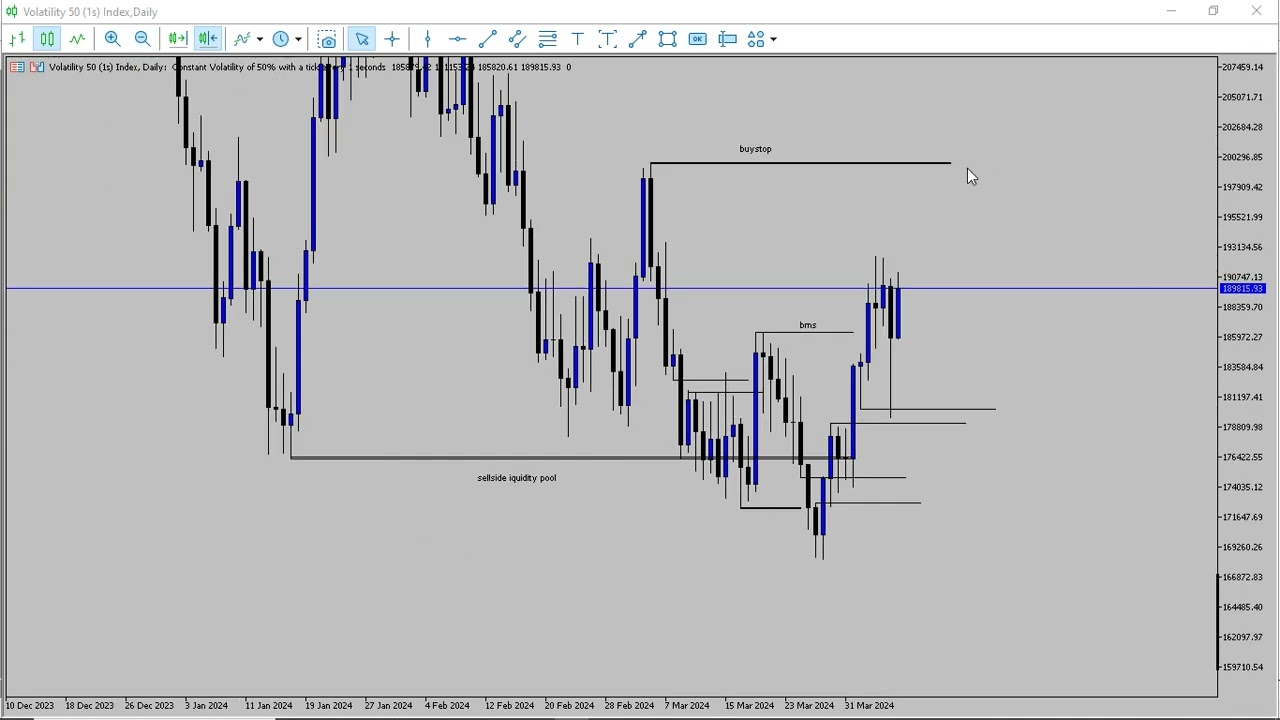Screen dimensions: 1280x720
Task: Click the bms text label
Action: (807, 325)
